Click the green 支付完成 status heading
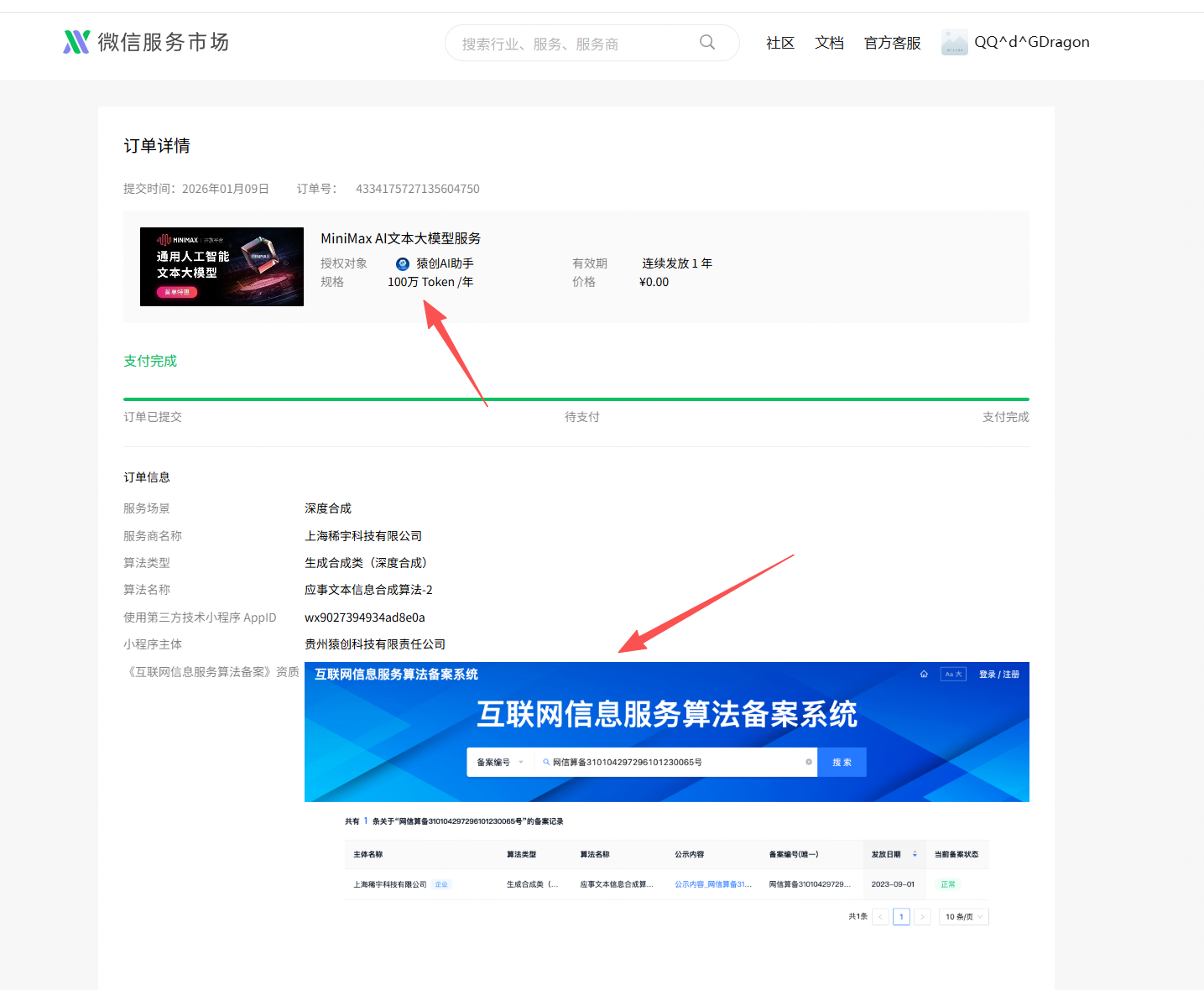 click(x=150, y=361)
